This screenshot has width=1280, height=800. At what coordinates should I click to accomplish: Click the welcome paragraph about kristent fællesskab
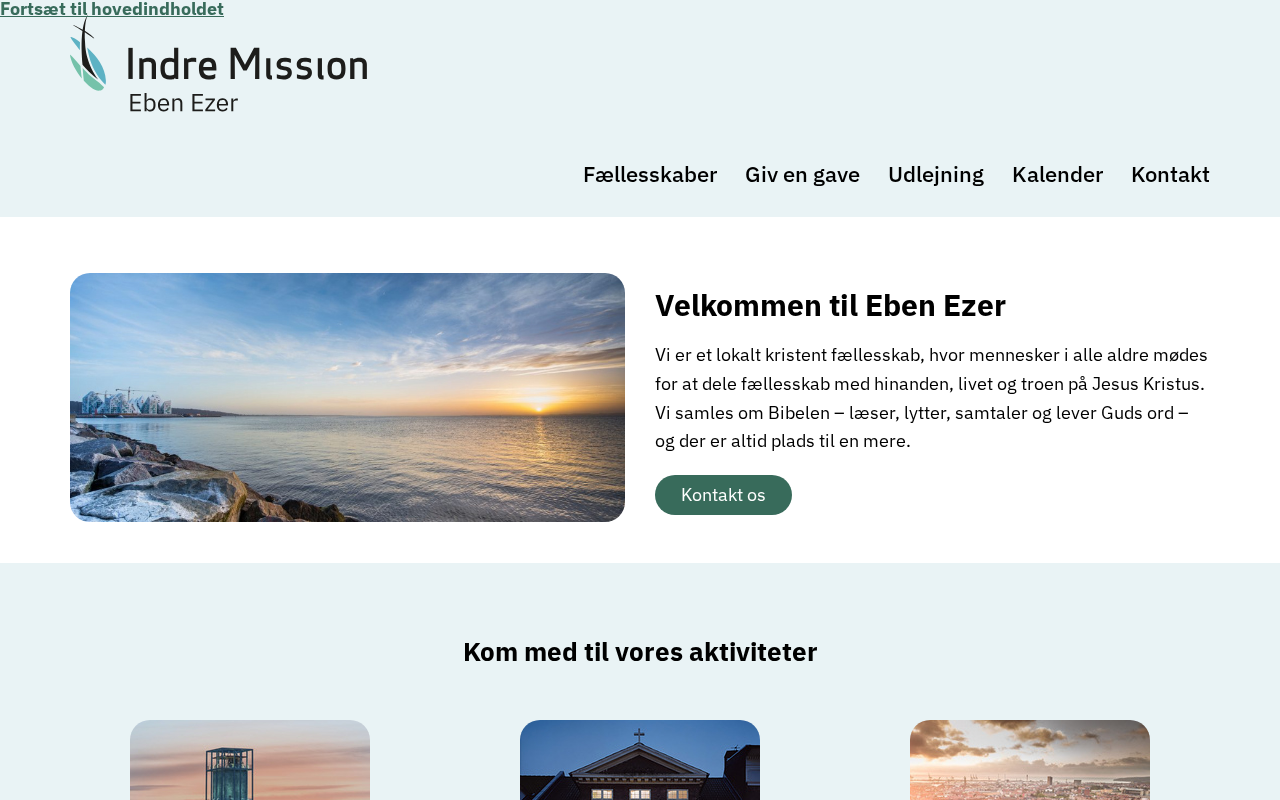(931, 398)
